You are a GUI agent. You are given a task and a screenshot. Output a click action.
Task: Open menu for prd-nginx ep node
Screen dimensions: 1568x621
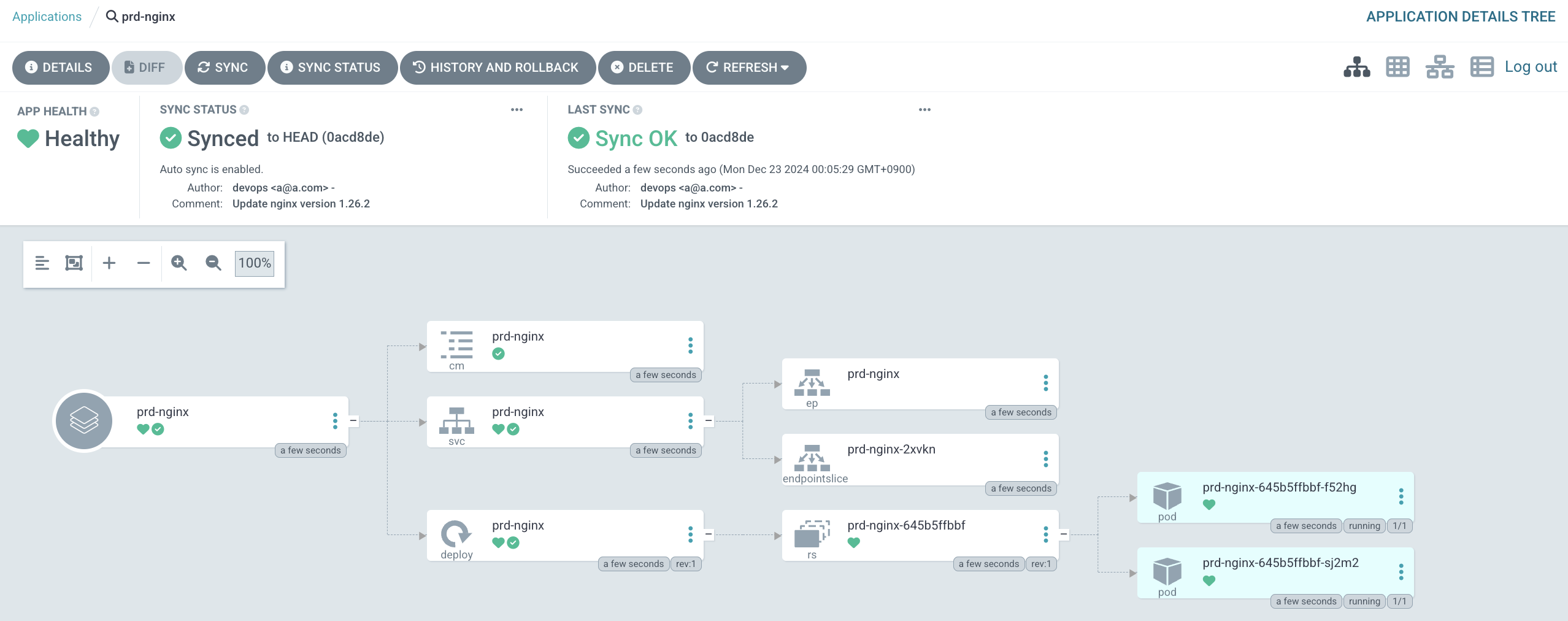[1045, 383]
